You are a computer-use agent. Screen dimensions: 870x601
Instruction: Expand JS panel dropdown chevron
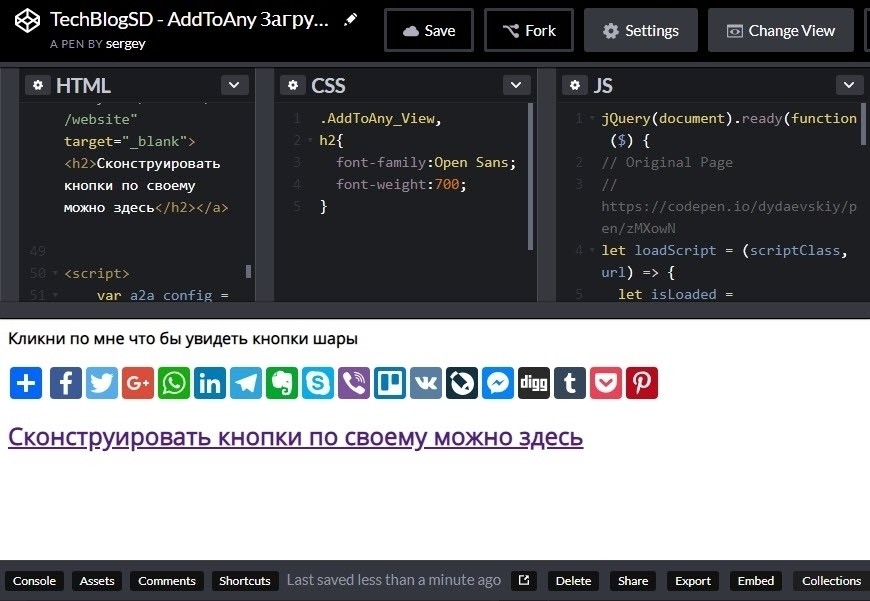coord(849,85)
